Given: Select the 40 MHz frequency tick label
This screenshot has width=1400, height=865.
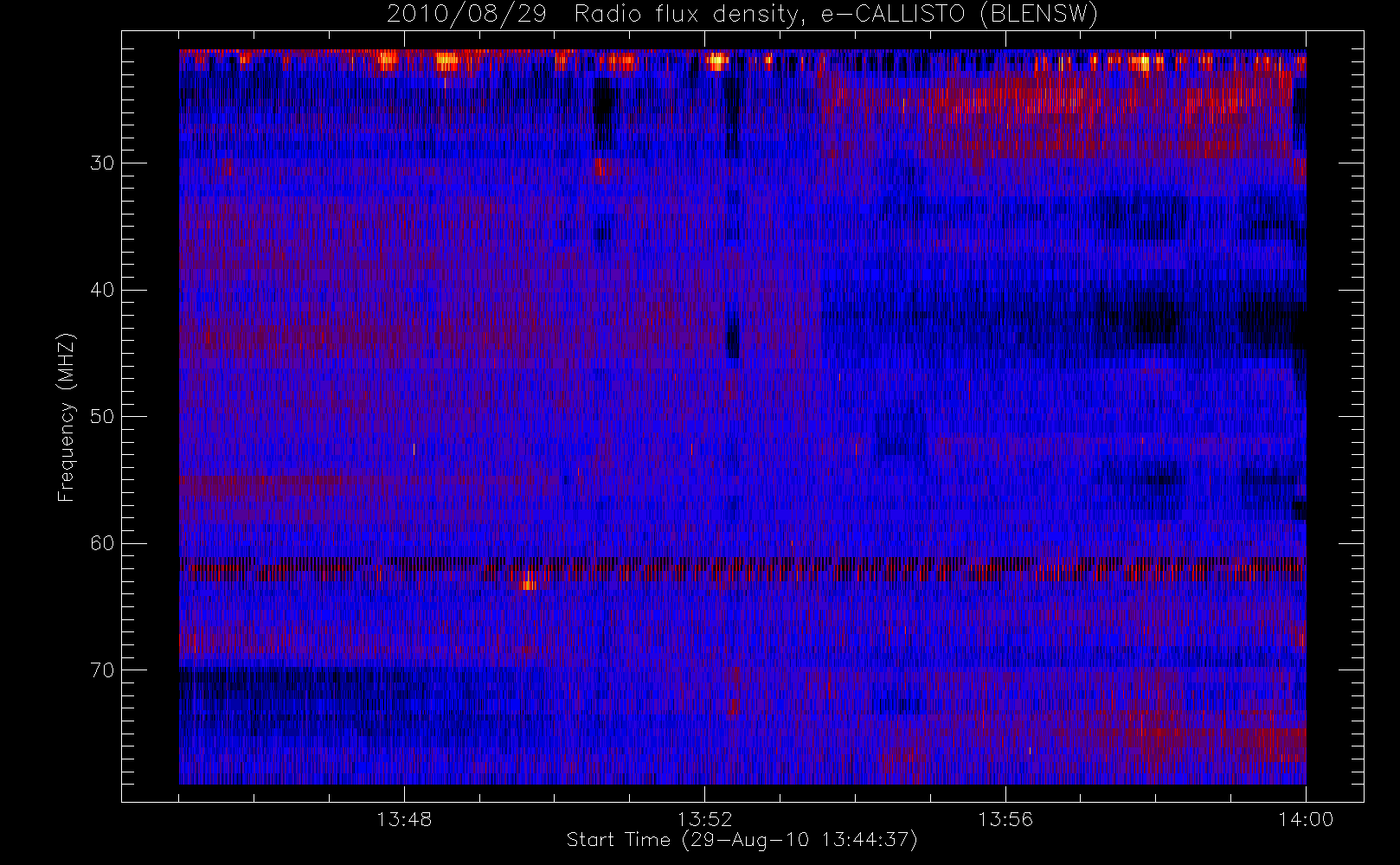Looking at the screenshot, I should (x=102, y=290).
